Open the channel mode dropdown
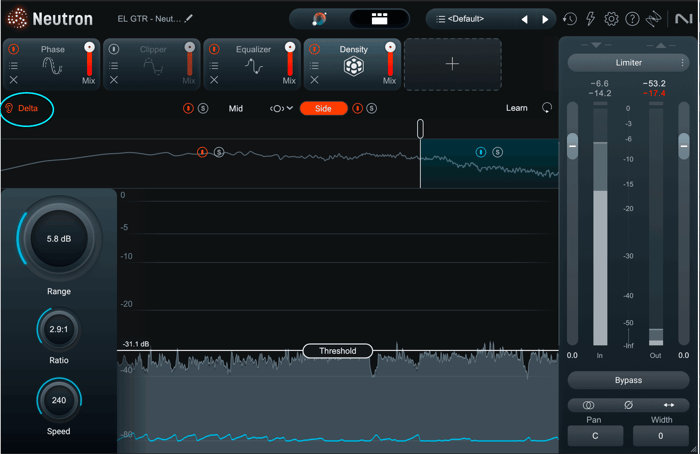Screen dimensions: 700x454 pyautogui.click(x=281, y=108)
